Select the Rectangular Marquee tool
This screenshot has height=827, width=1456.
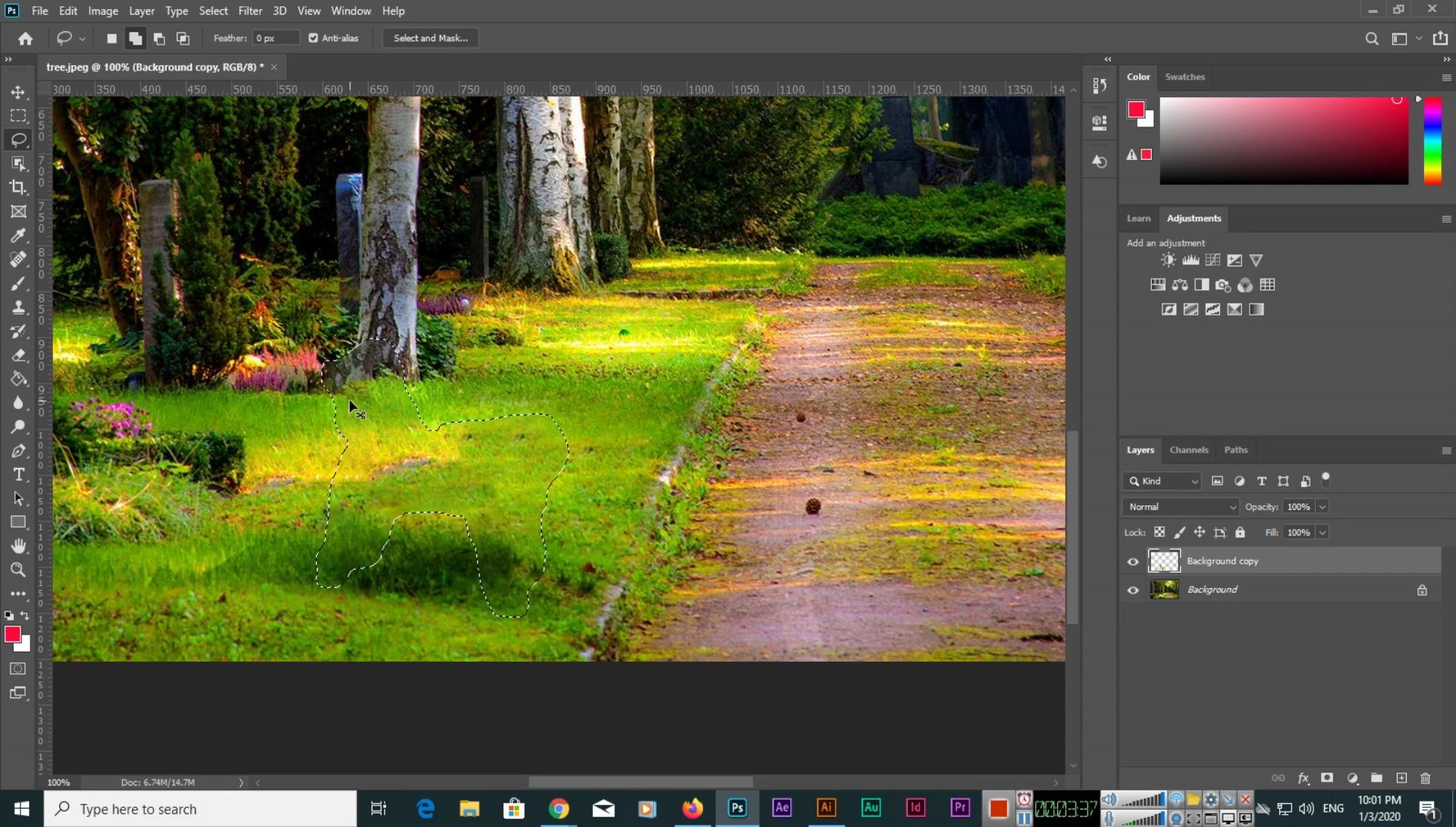click(18, 116)
